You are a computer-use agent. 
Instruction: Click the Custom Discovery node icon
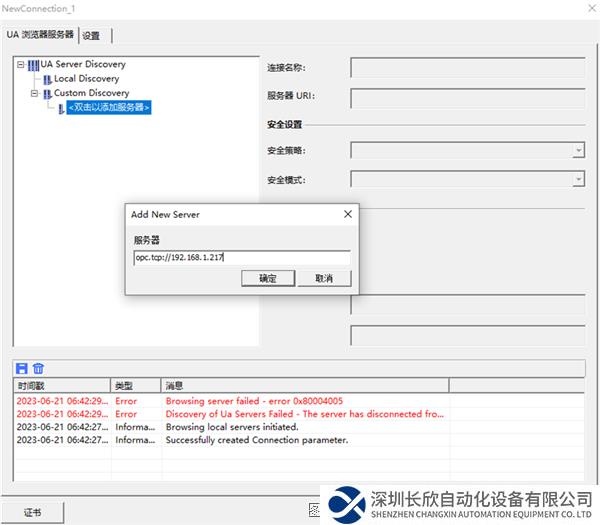(47, 93)
